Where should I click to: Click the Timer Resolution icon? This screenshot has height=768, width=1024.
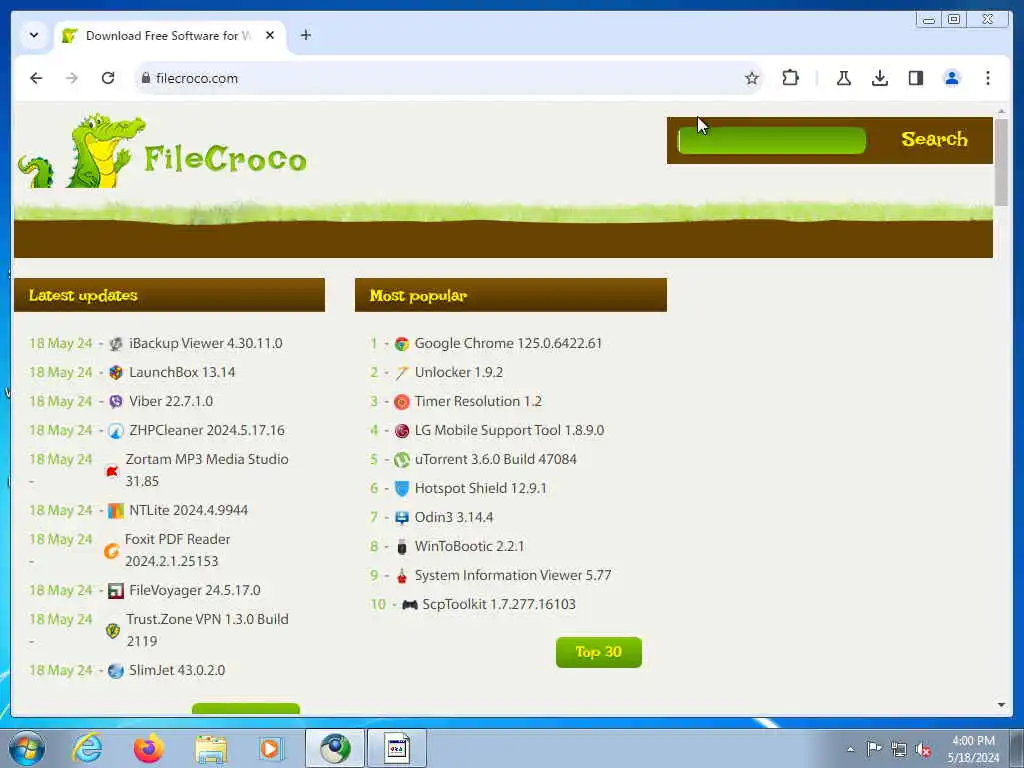[x=402, y=402]
